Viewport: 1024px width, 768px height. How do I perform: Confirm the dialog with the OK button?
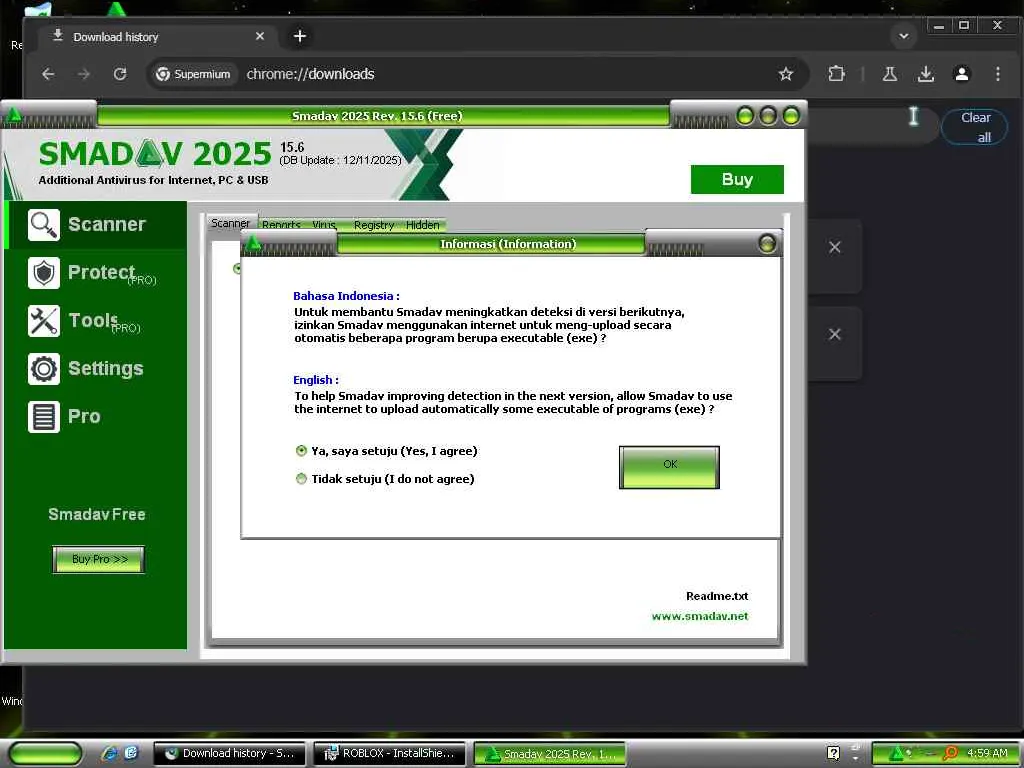(669, 467)
